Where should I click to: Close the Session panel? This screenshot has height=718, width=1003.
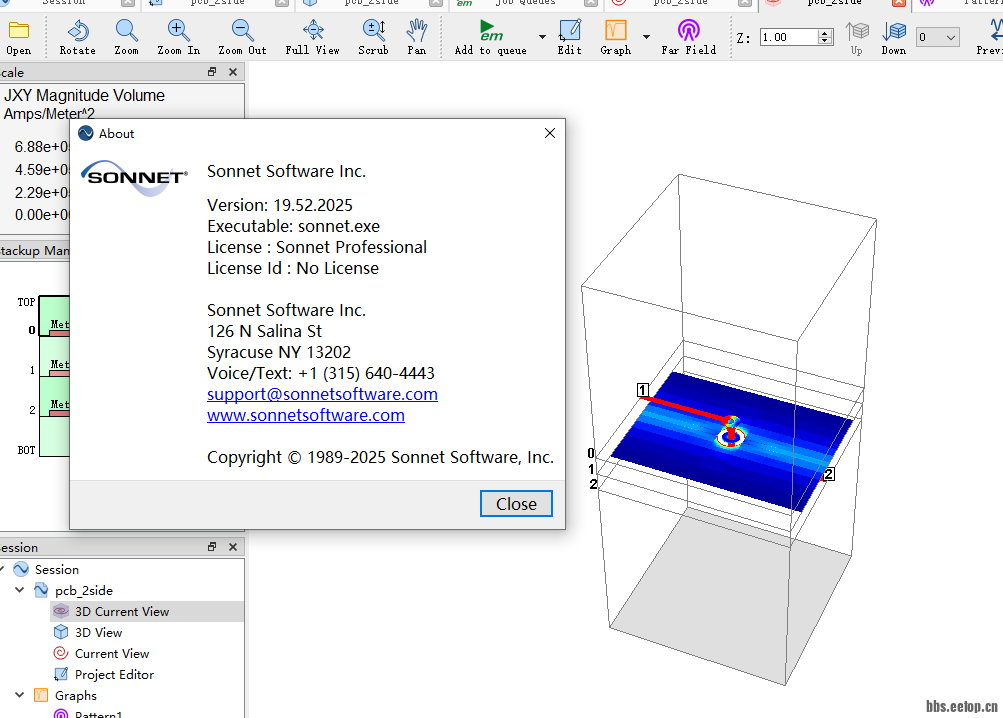[233, 546]
